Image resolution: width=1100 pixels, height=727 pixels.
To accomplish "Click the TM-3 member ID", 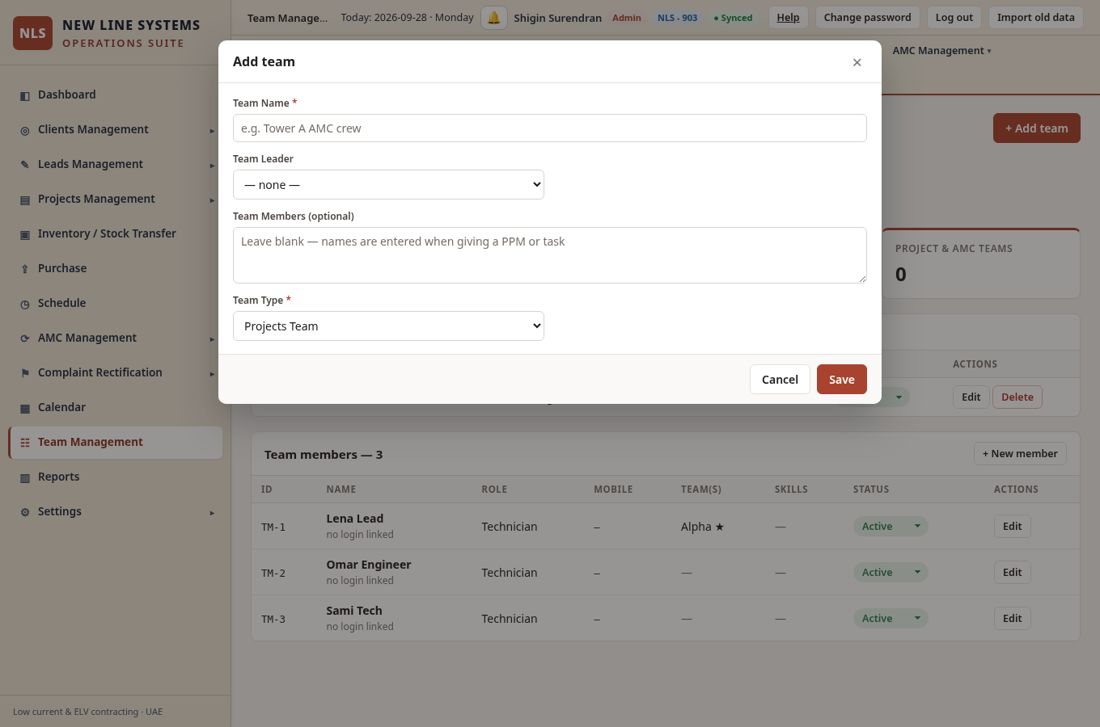I will [273, 619].
